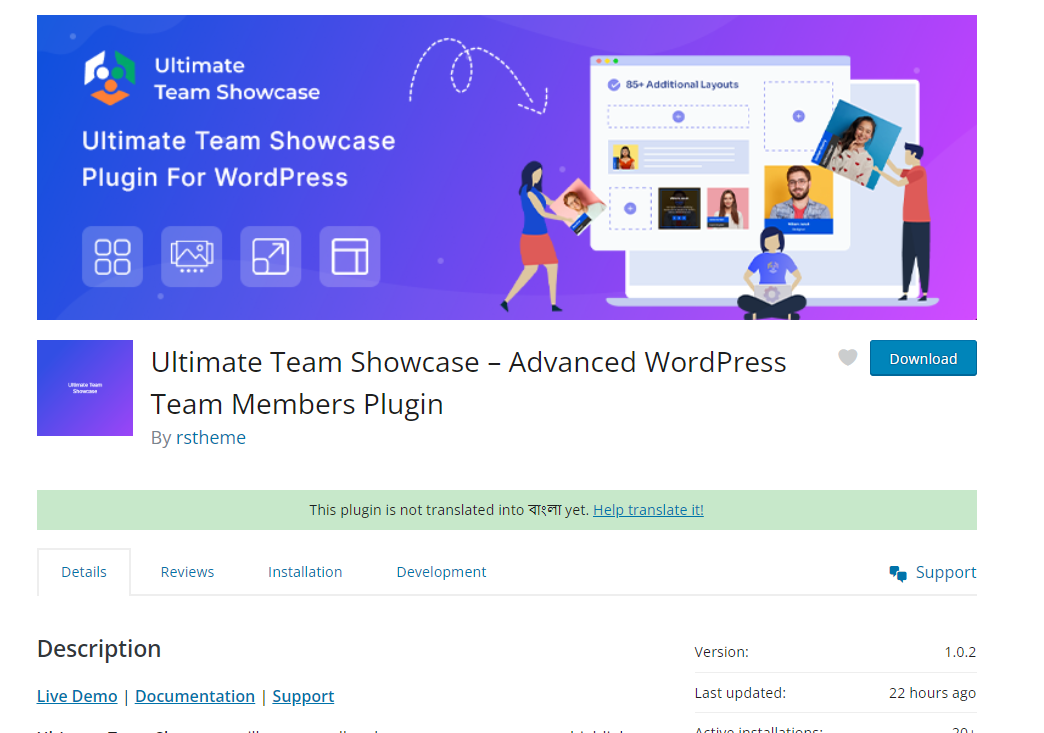The height and width of the screenshot is (733, 1044).
Task: Click the 'Version:' label
Action: coord(722,652)
